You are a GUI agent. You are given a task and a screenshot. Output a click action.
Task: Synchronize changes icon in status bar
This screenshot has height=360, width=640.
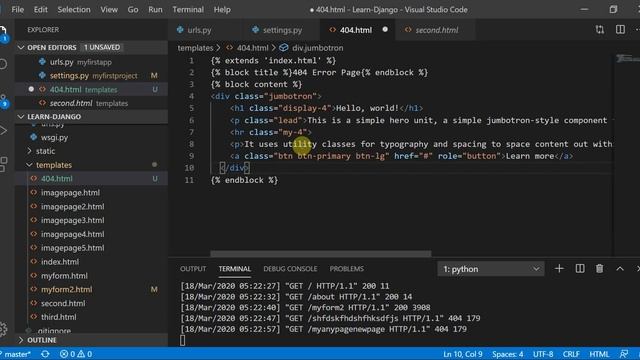pos(45,354)
